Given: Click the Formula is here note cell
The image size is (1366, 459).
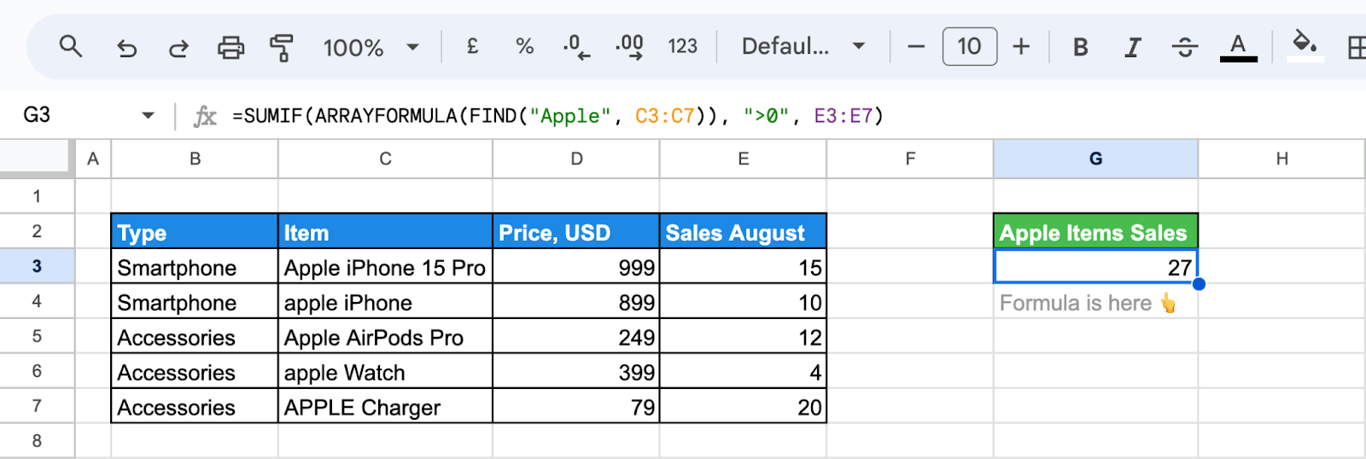Looking at the screenshot, I should [1096, 302].
